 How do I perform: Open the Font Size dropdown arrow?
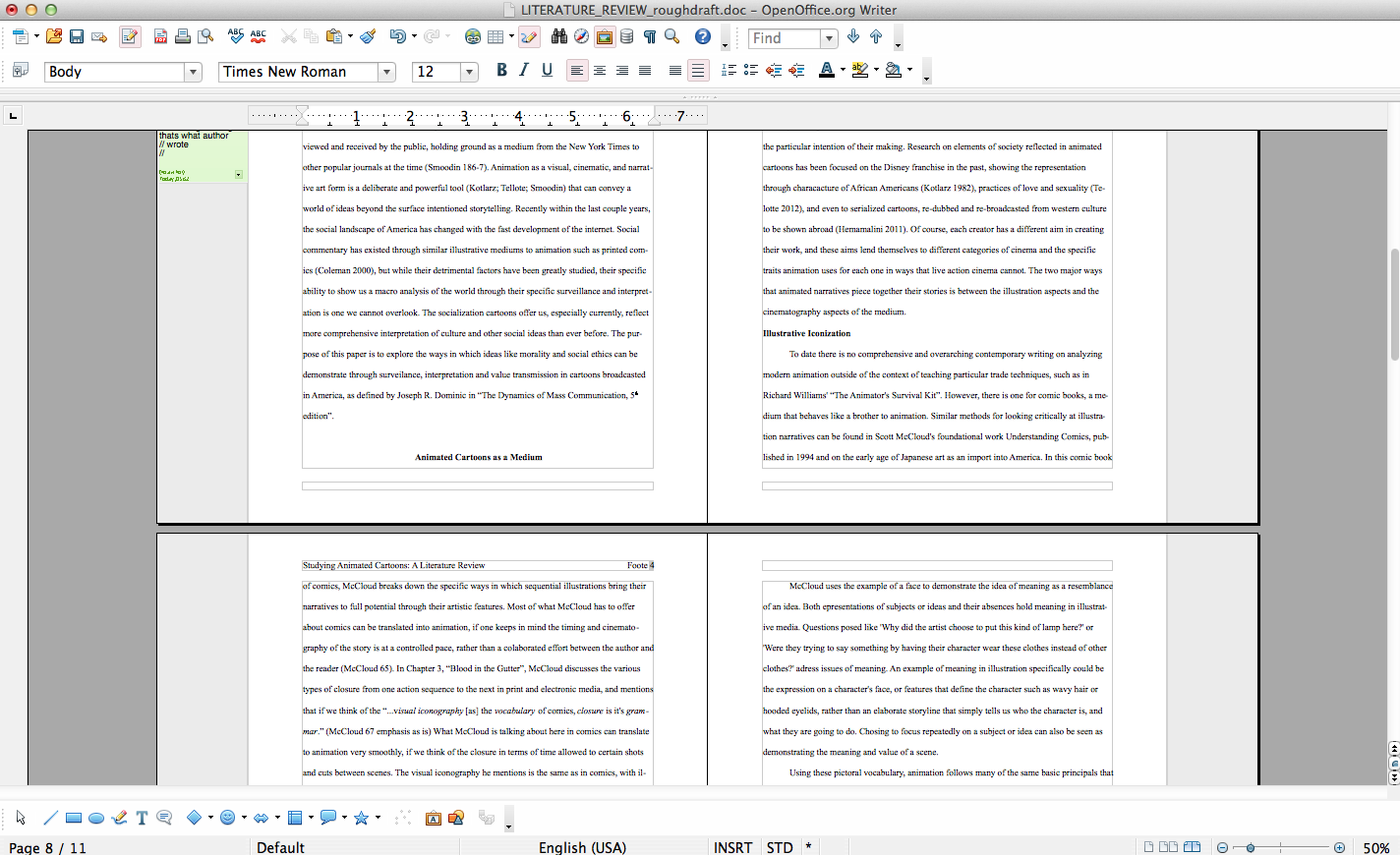(470, 72)
